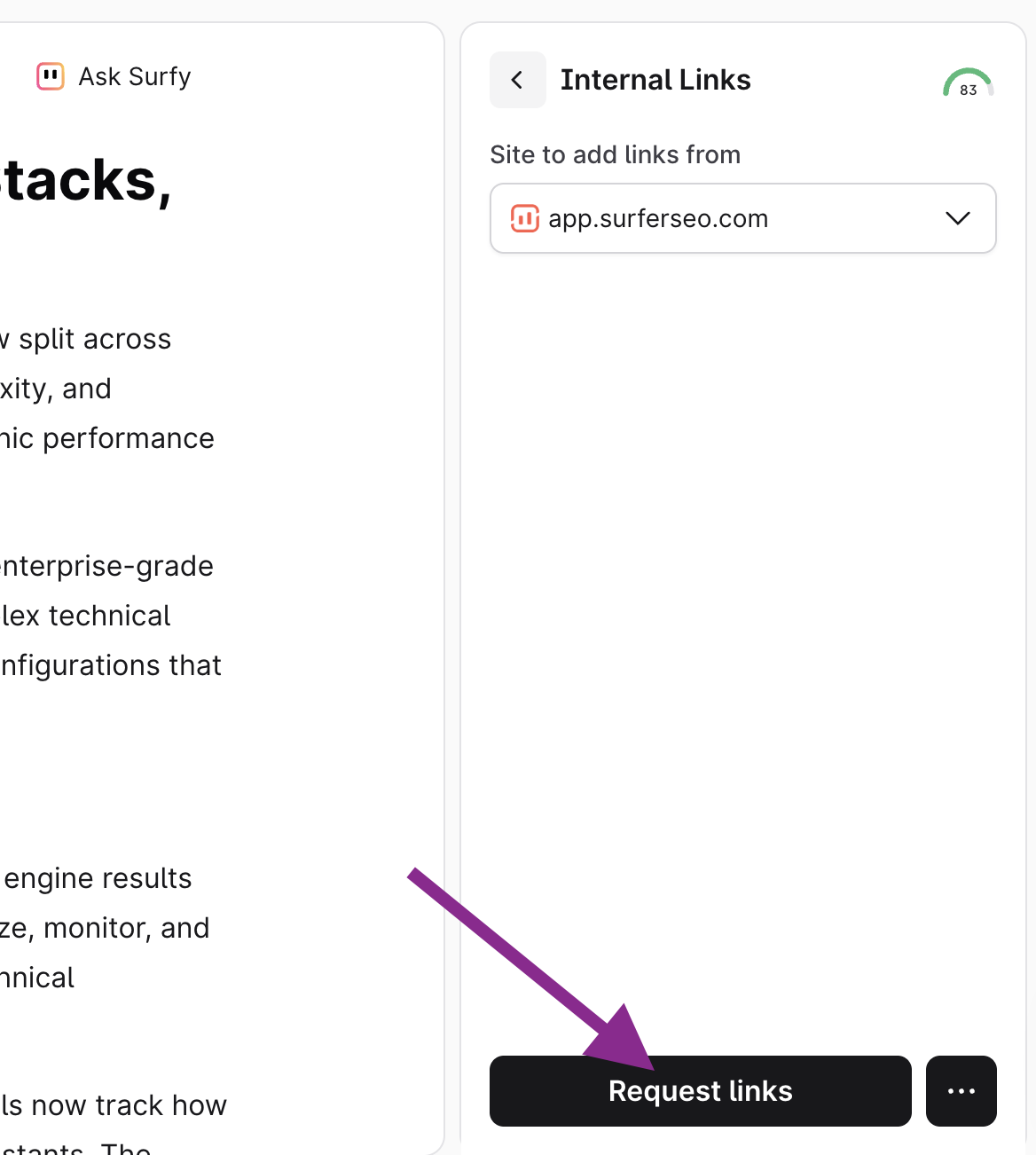Click the Surfer logo icon in the site selector
Image resolution: width=1036 pixels, height=1155 pixels.
(x=524, y=218)
